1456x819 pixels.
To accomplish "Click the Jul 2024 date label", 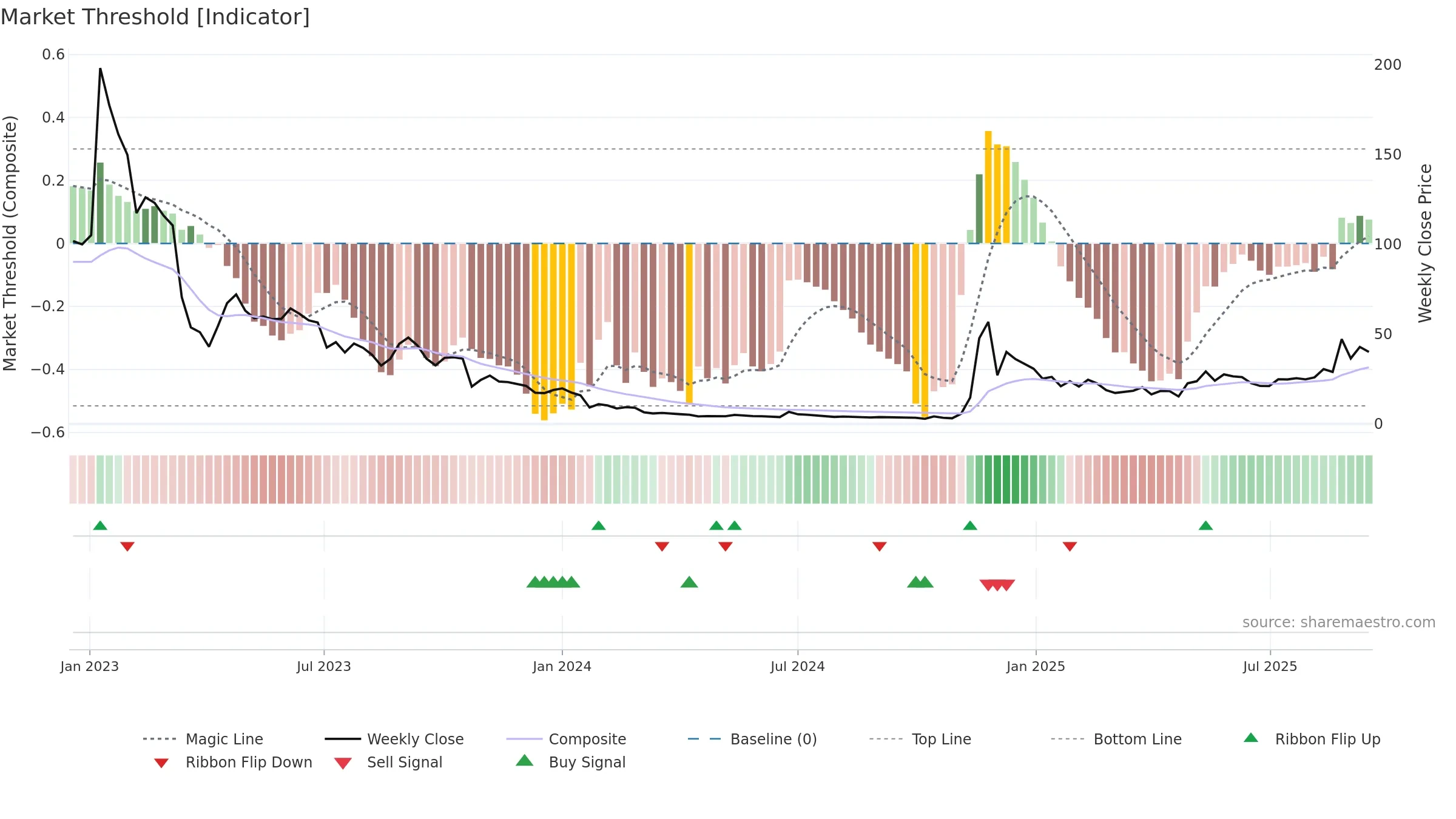I will coord(798,666).
